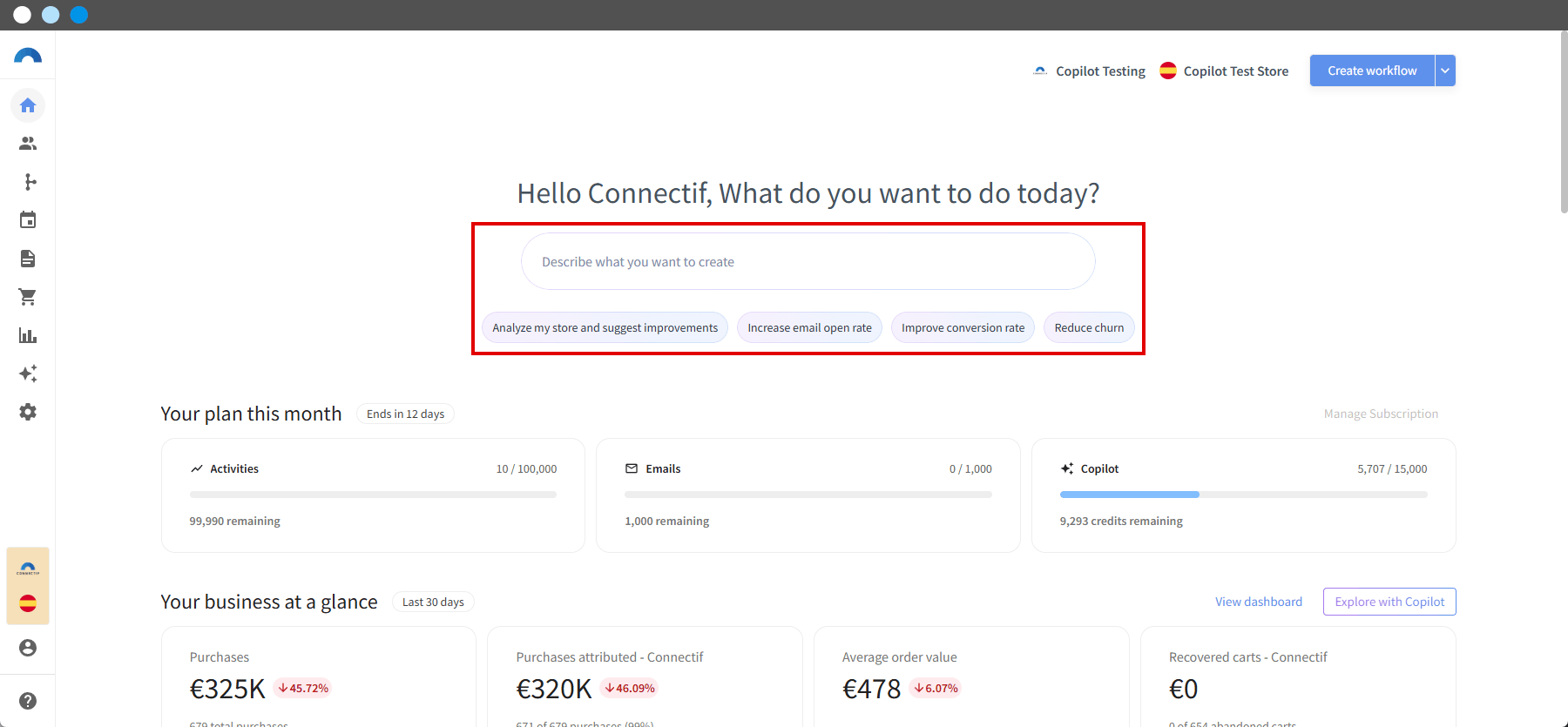1568x727 pixels.
Task: Open the settings gear icon
Action: tap(28, 412)
